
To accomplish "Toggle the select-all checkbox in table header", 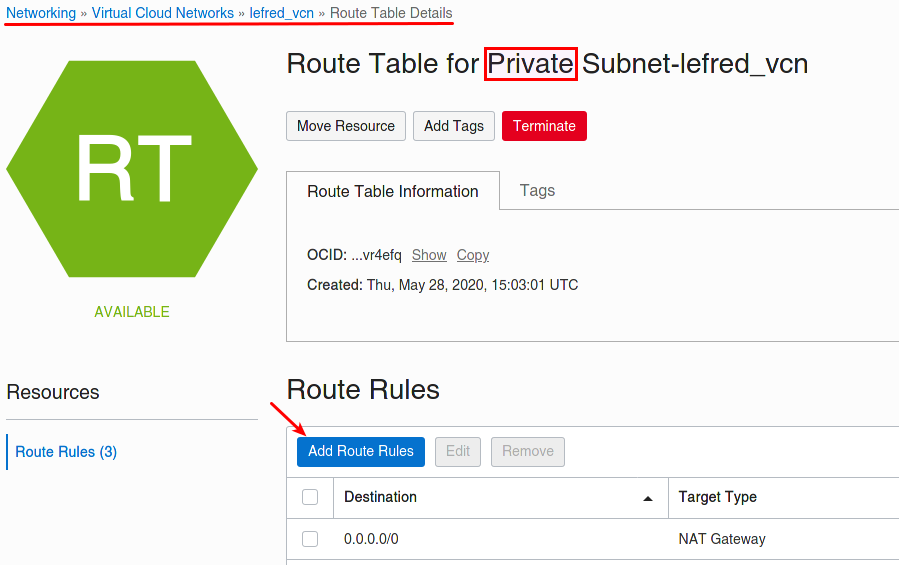I will click(310, 497).
